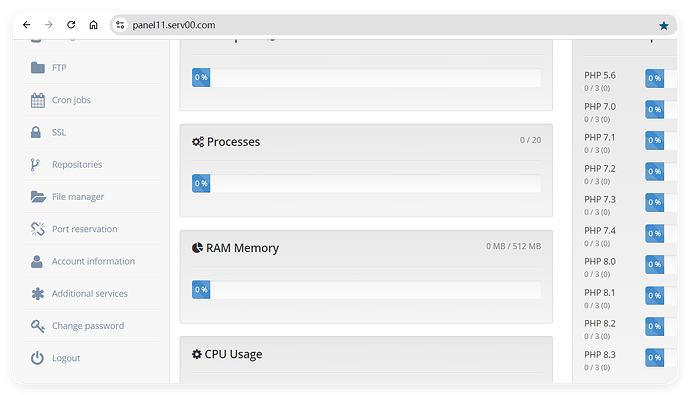Reload the current page

tap(71, 25)
